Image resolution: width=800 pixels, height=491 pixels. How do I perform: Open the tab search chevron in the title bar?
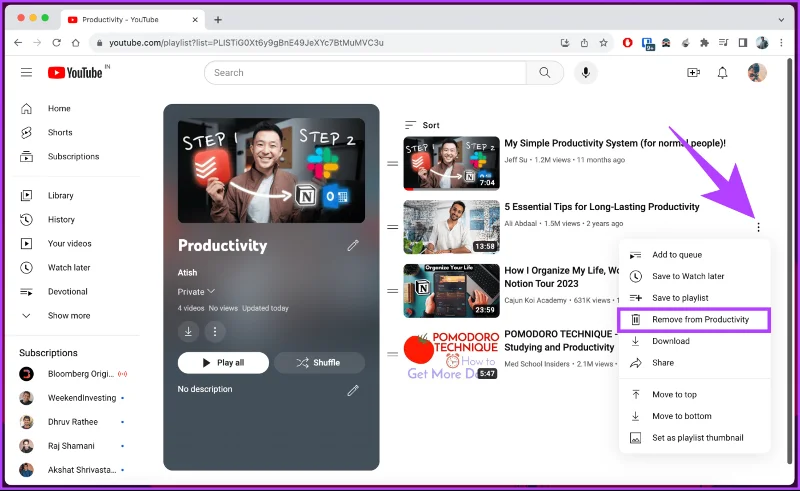click(781, 20)
